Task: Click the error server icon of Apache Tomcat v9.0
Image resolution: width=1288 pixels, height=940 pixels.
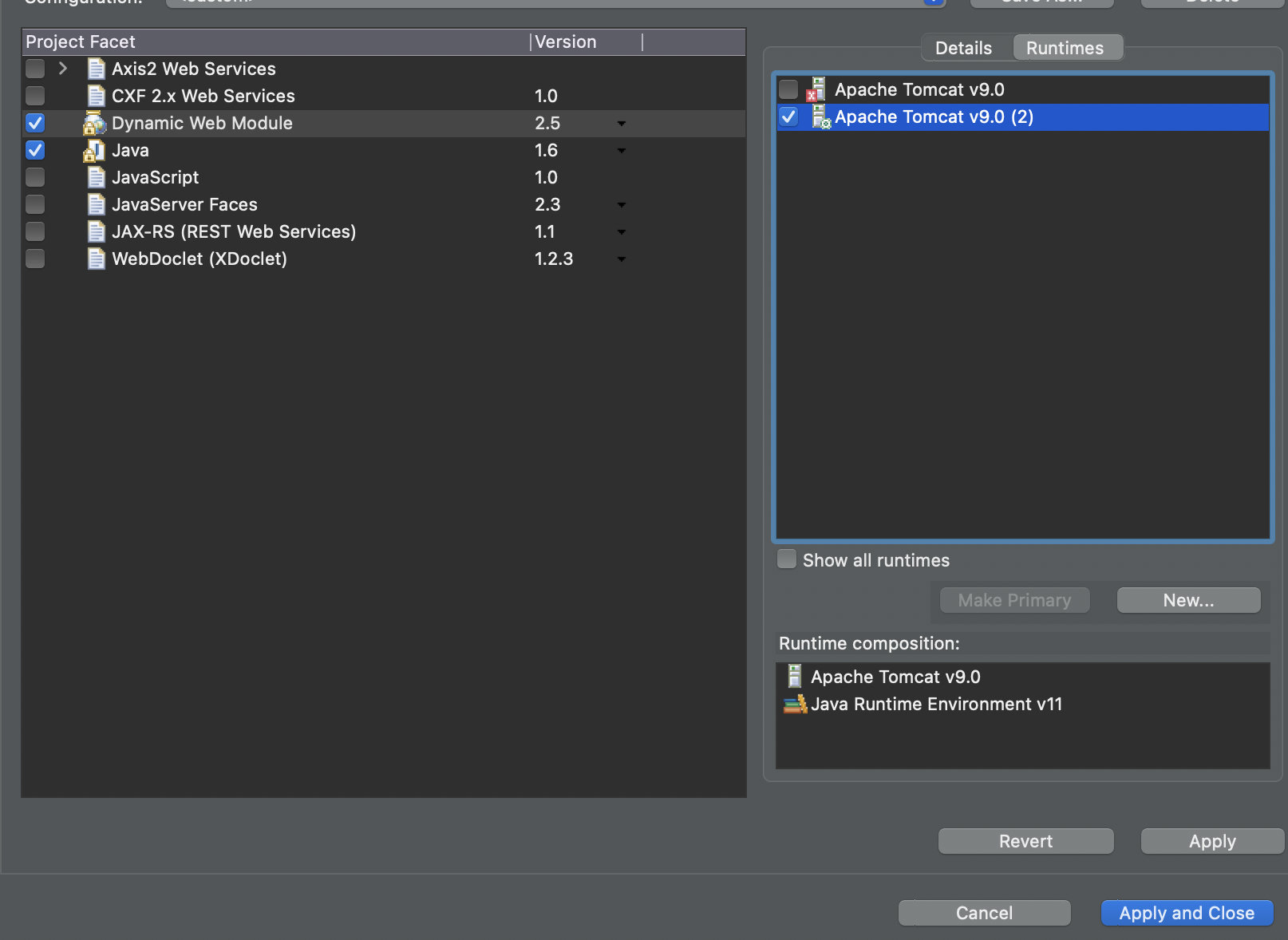Action: pos(816,89)
